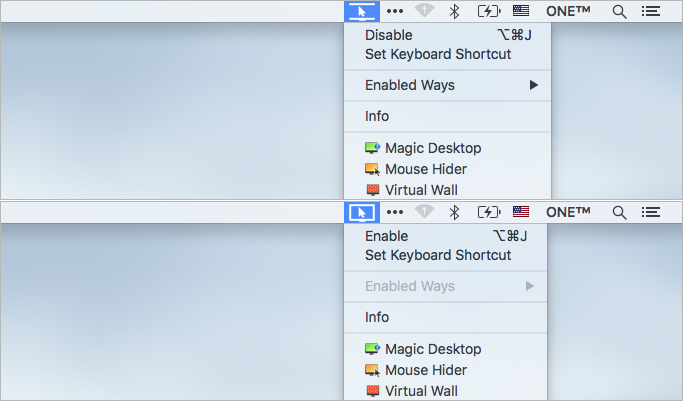Click Magic Desktop label in bottom menu
Image resolution: width=683 pixels, height=401 pixels.
(x=433, y=350)
